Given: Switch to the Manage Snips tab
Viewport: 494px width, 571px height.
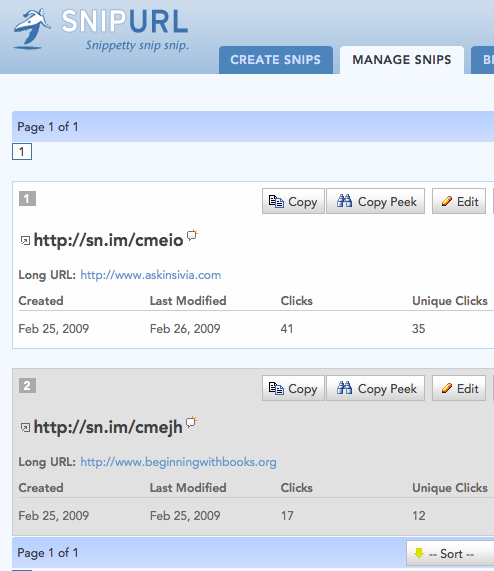Looking at the screenshot, I should point(402,60).
